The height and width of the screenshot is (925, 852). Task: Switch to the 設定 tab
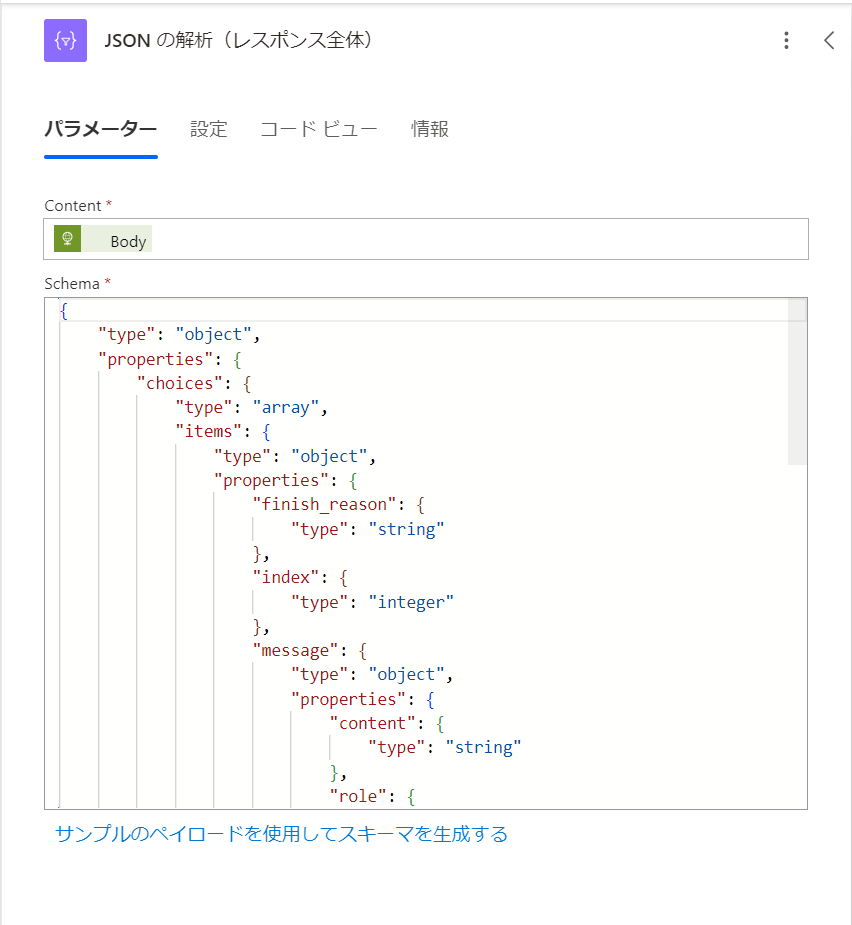point(208,129)
